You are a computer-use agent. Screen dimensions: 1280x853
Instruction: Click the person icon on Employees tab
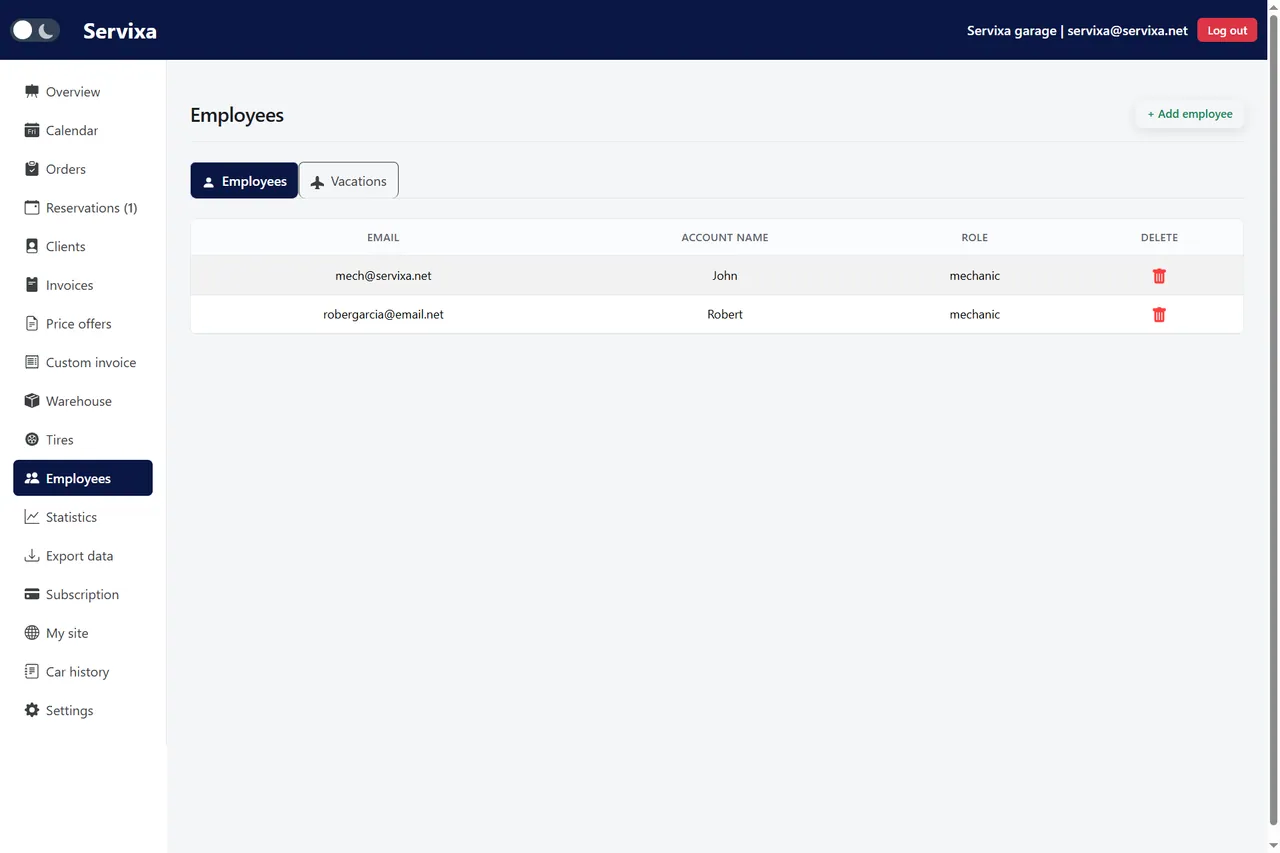point(209,182)
